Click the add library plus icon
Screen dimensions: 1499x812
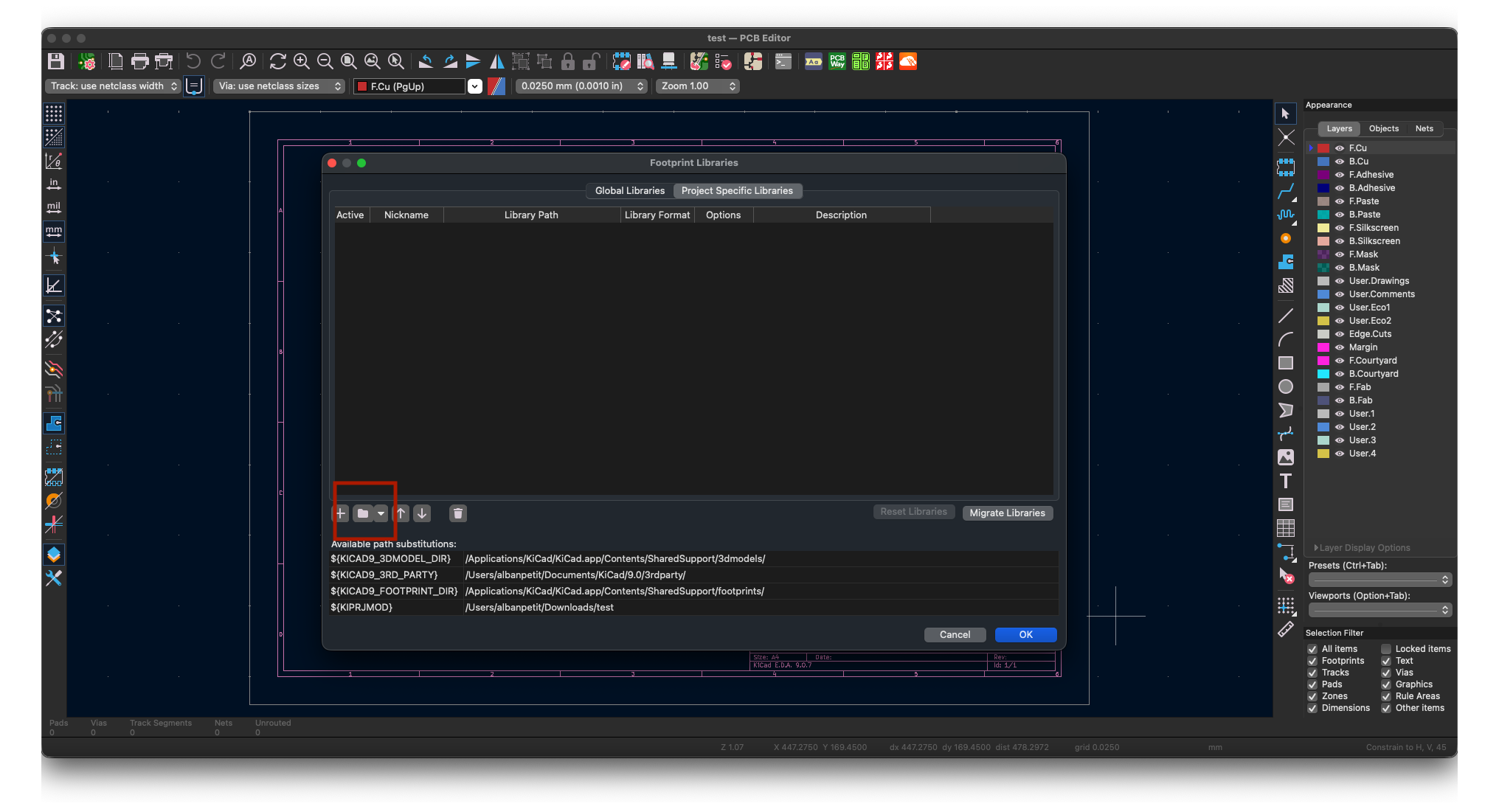(x=341, y=513)
